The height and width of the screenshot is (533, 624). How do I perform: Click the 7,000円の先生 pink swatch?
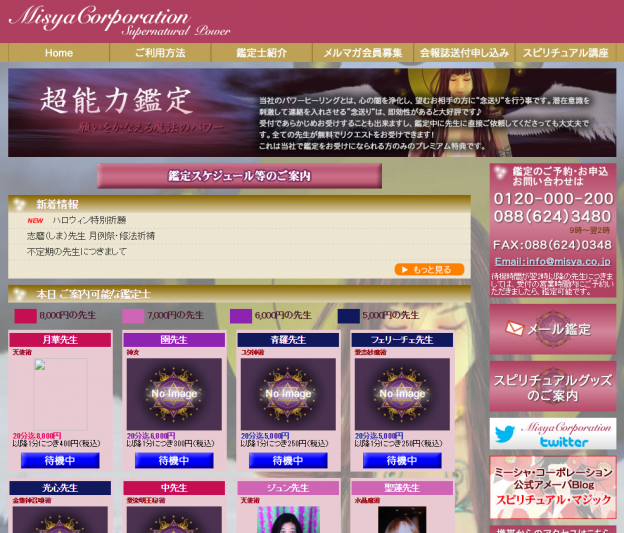[x=133, y=316]
